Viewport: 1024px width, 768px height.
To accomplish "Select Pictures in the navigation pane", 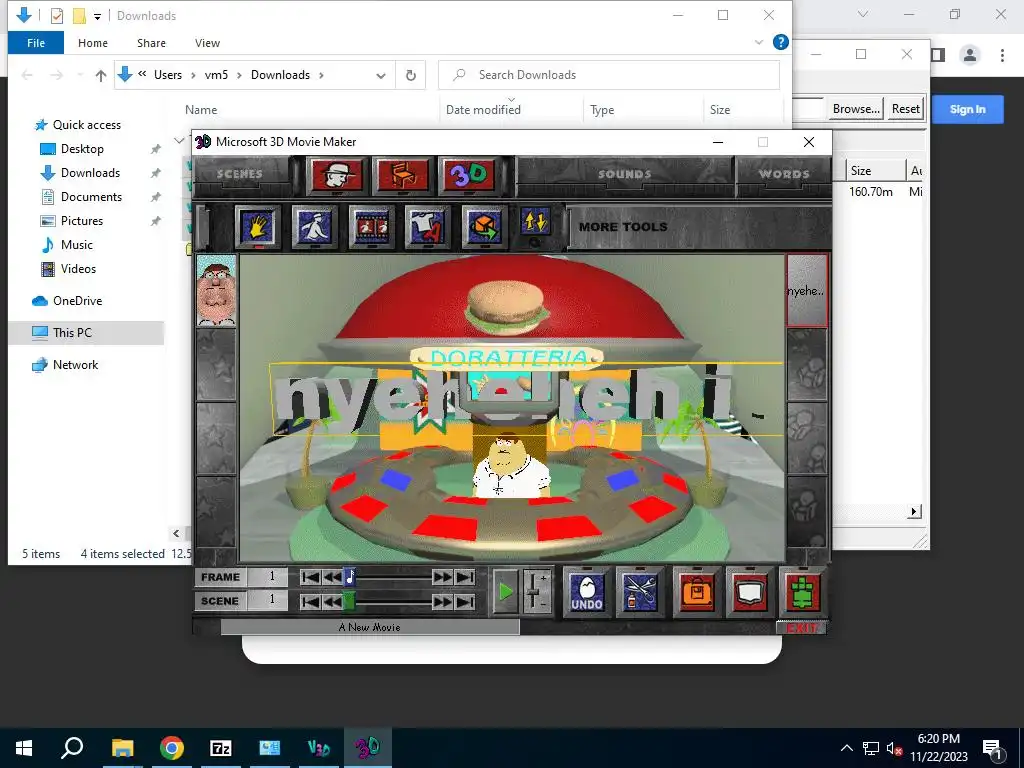I will tap(82, 221).
